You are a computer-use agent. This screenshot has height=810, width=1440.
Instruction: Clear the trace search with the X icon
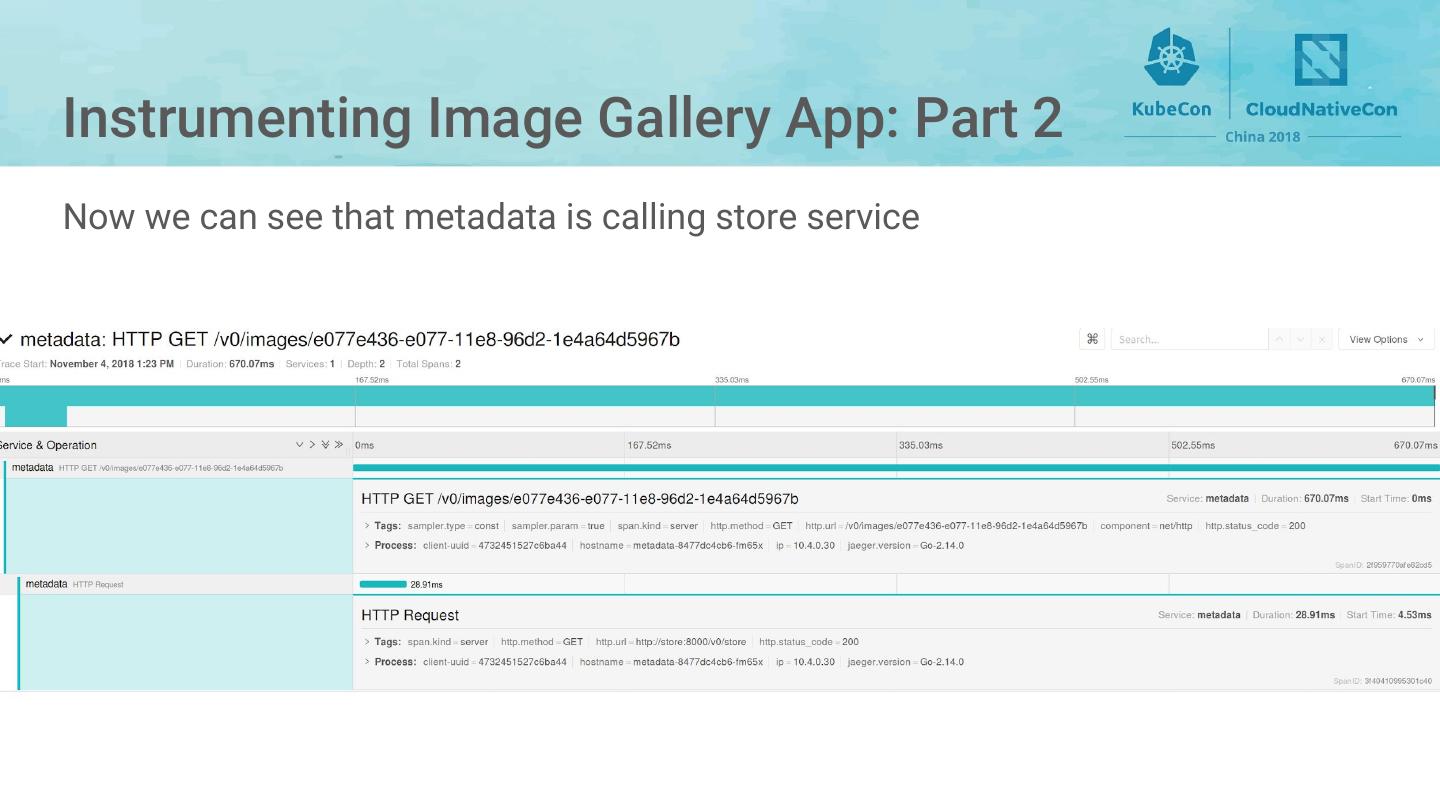1321,339
